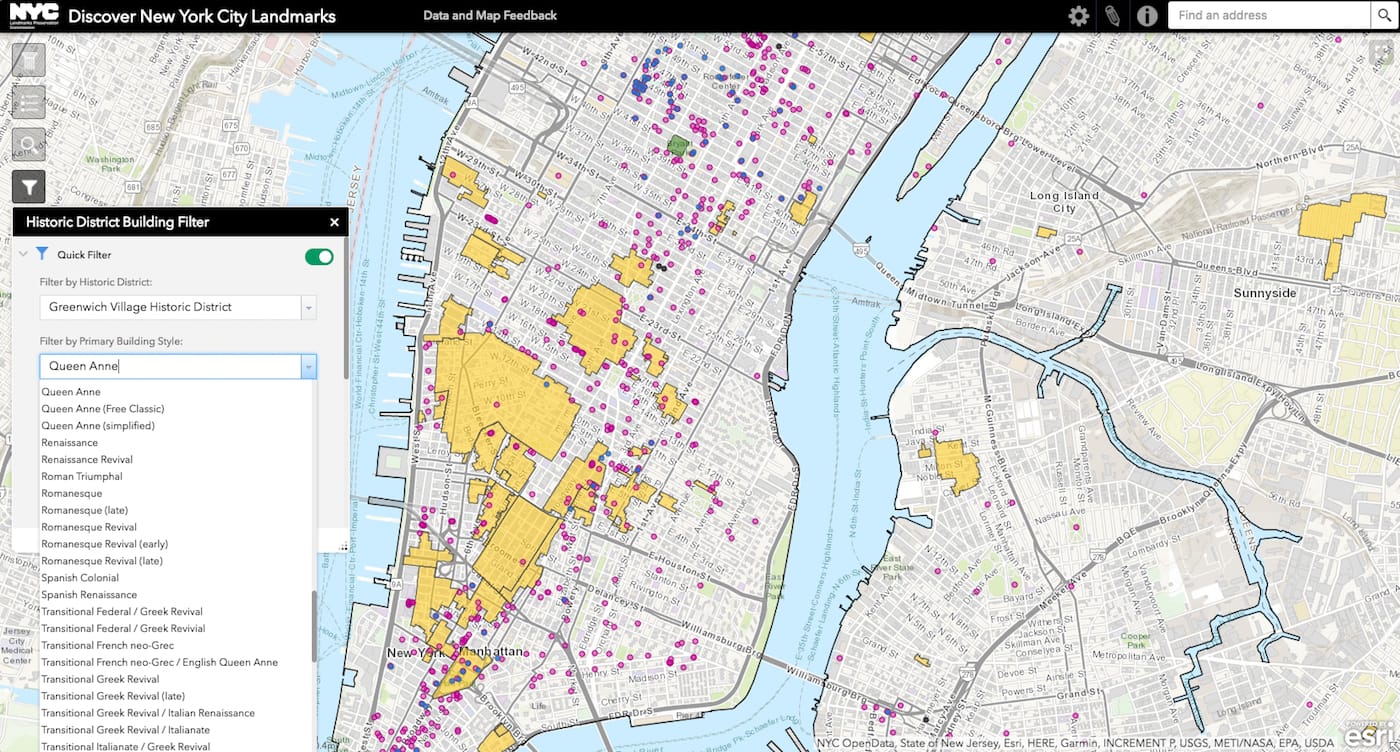
Task: Click the pencil edit icon in header
Action: (1112, 16)
